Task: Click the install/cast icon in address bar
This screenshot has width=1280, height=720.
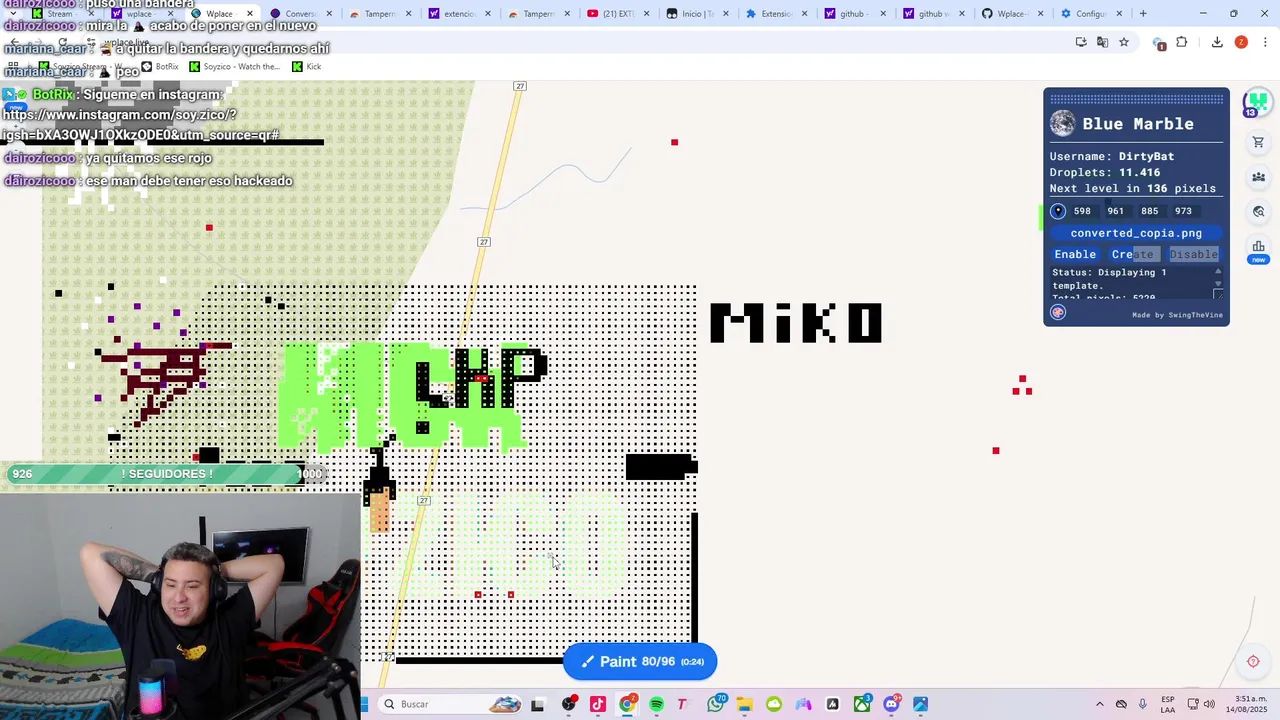Action: (1081, 42)
